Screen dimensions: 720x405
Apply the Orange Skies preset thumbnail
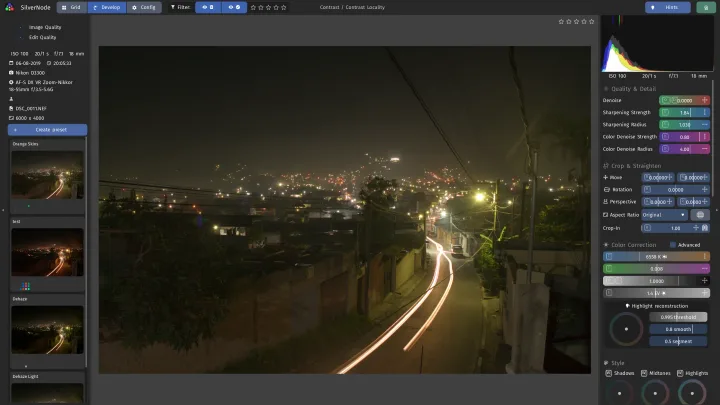[47, 175]
